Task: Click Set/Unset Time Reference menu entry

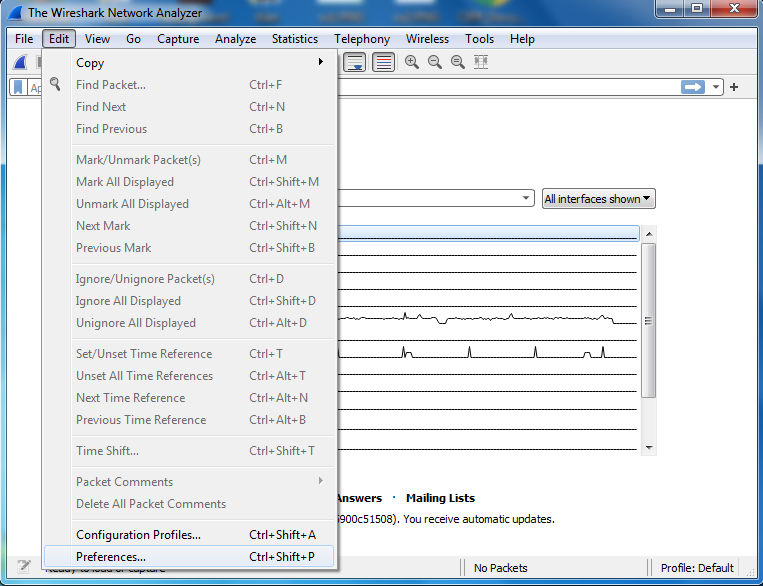Action: click(x=189, y=353)
